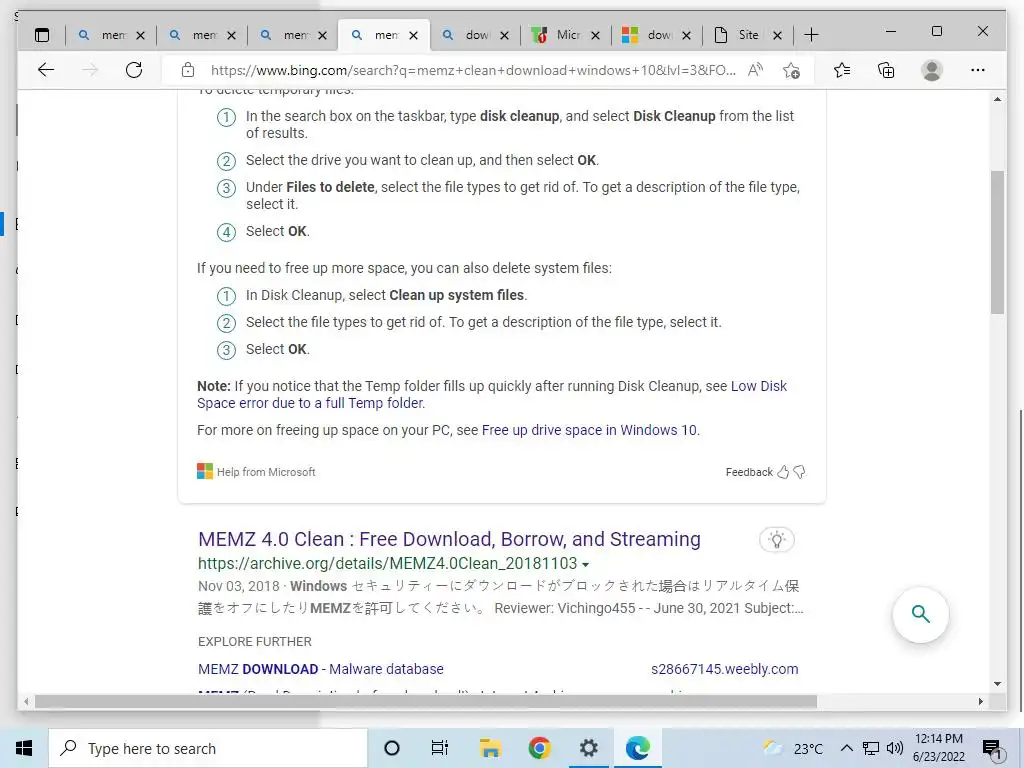
Task: Open Cortana circle on taskbar
Action: click(x=392, y=748)
